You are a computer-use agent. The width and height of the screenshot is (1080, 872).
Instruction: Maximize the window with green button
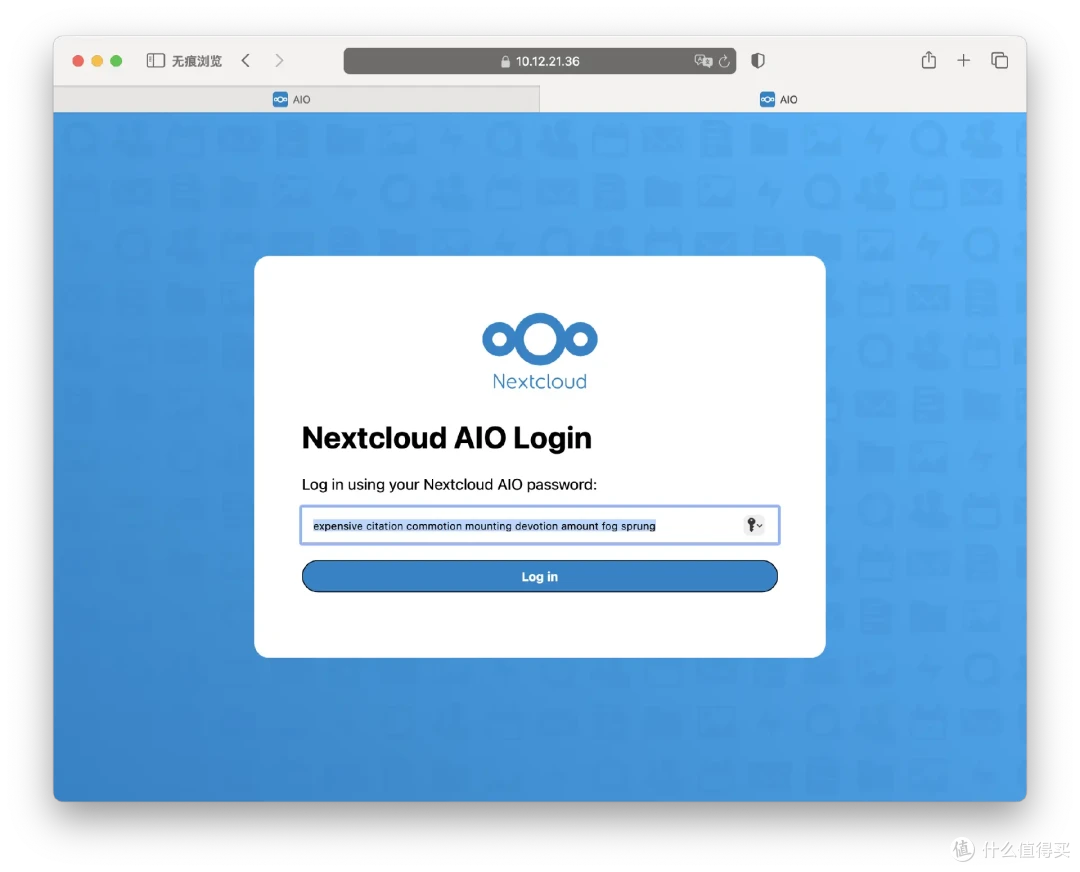coord(116,61)
